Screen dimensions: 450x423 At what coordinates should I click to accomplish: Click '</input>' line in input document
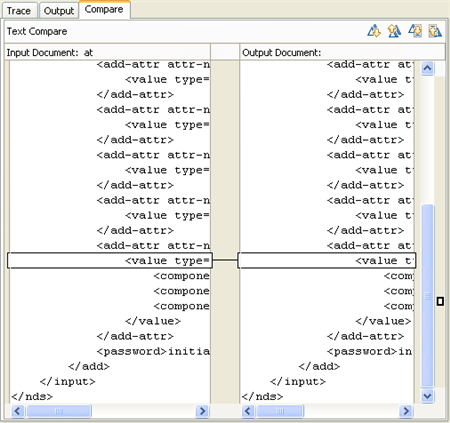tap(68, 381)
